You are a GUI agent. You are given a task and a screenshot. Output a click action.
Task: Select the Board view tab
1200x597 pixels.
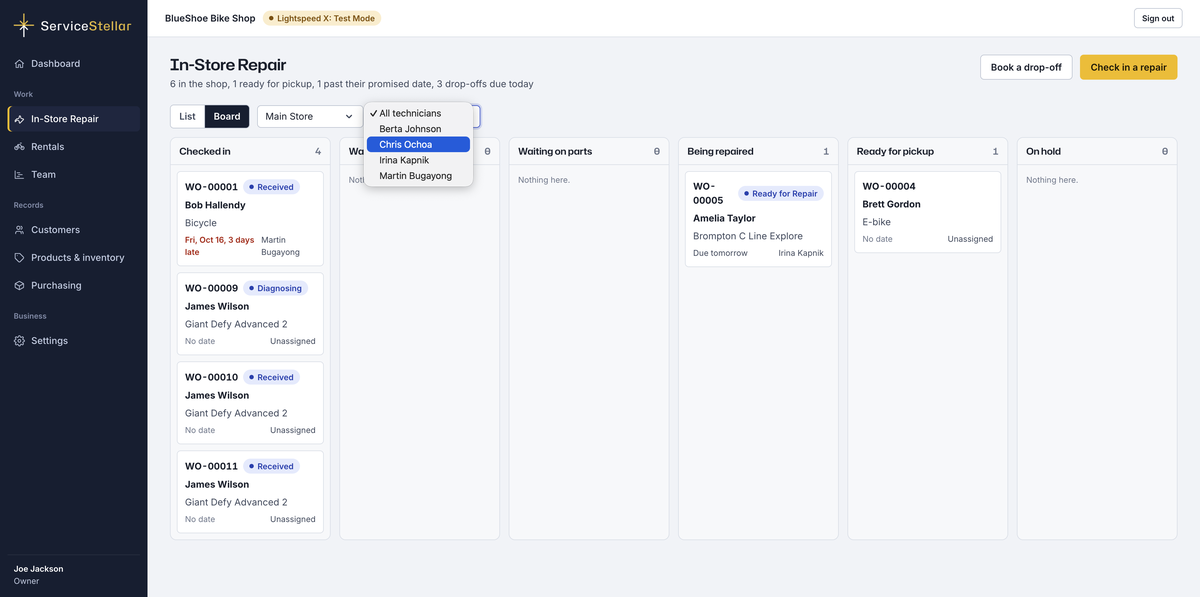(227, 117)
